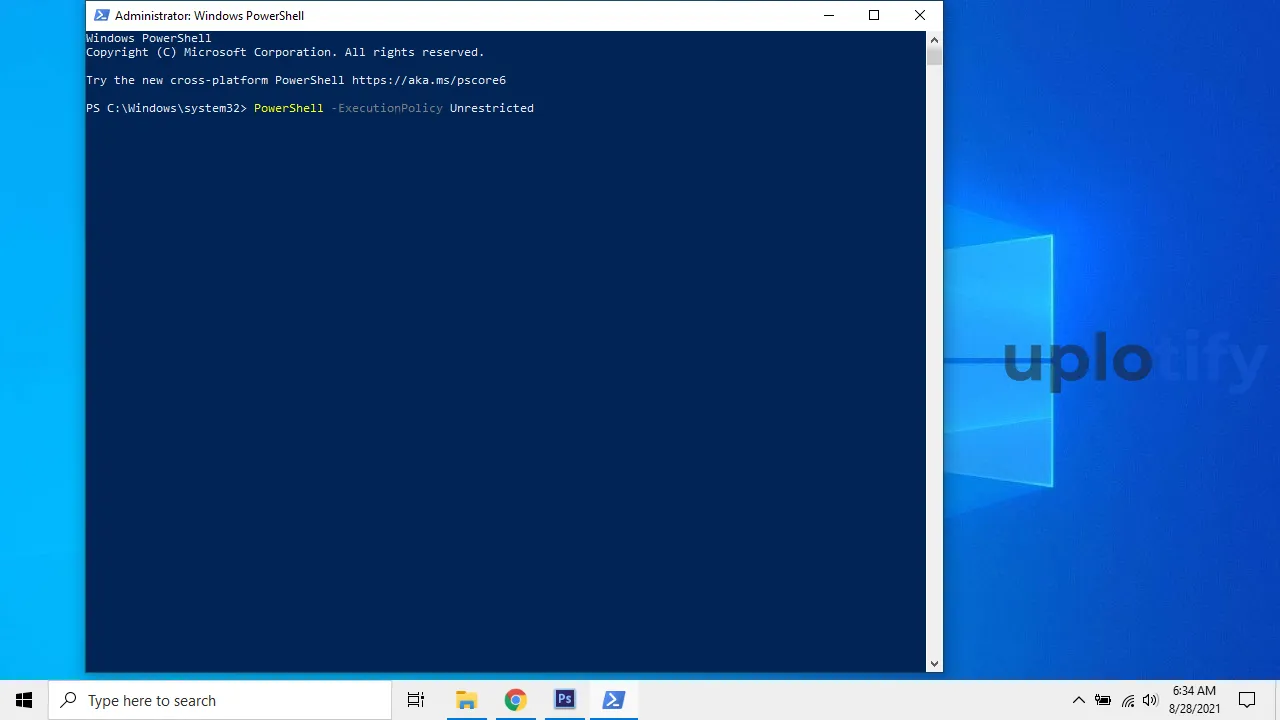Check battery status in the system tray

tap(1103, 700)
